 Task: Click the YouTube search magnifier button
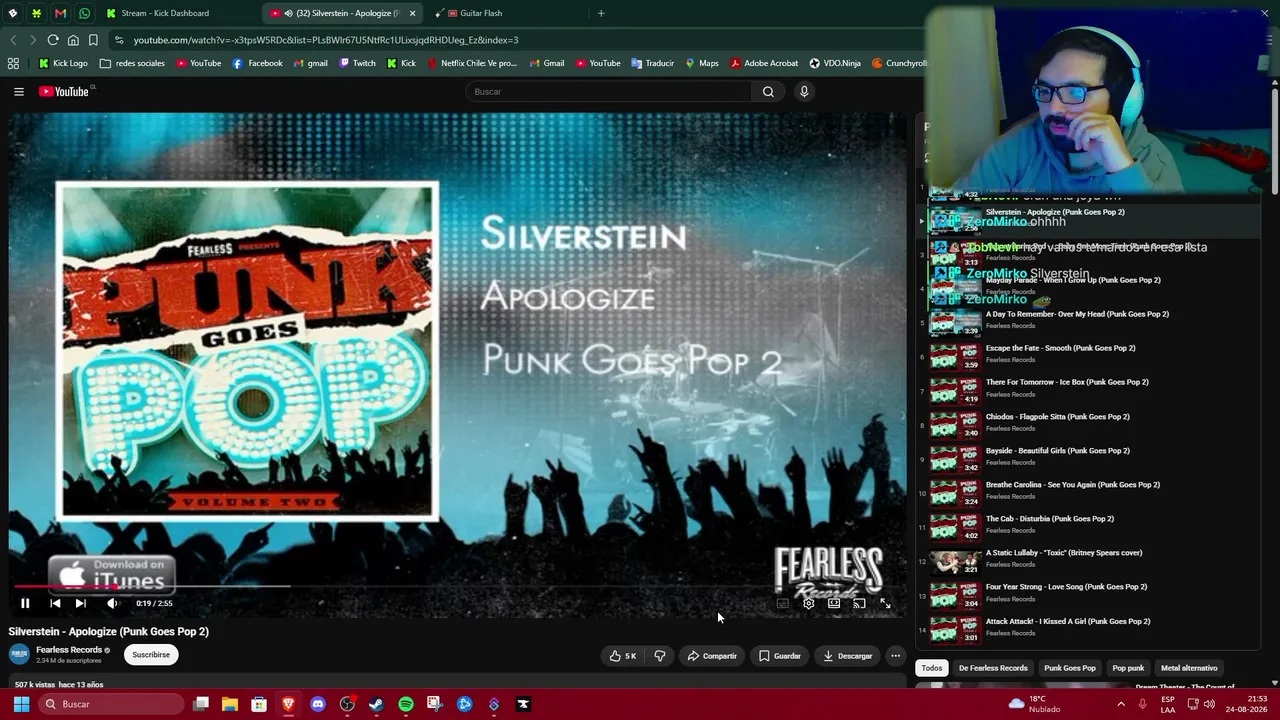pos(768,91)
